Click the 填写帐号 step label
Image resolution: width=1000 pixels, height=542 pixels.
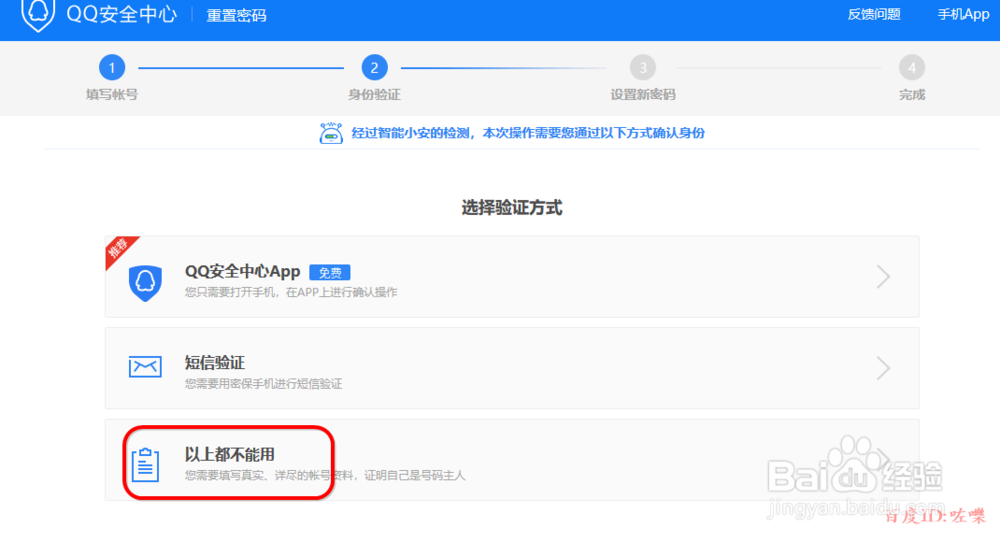112,94
